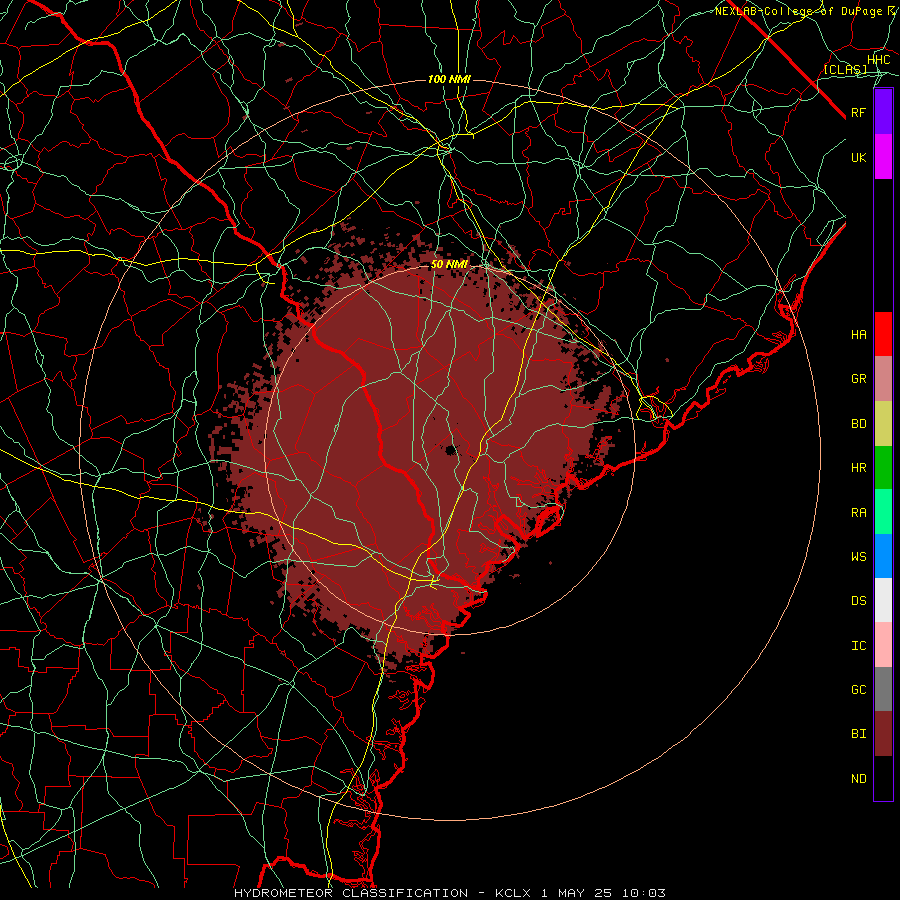Viewport: 900px width, 900px height.
Task: Click the 10:03 timestamp
Action: [x=643, y=893]
